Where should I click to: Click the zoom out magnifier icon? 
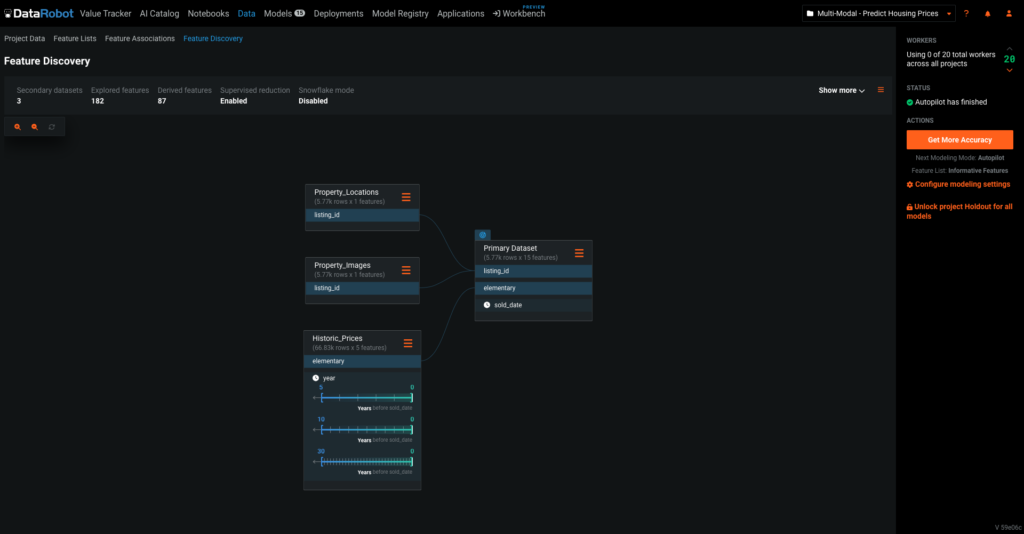[34, 127]
